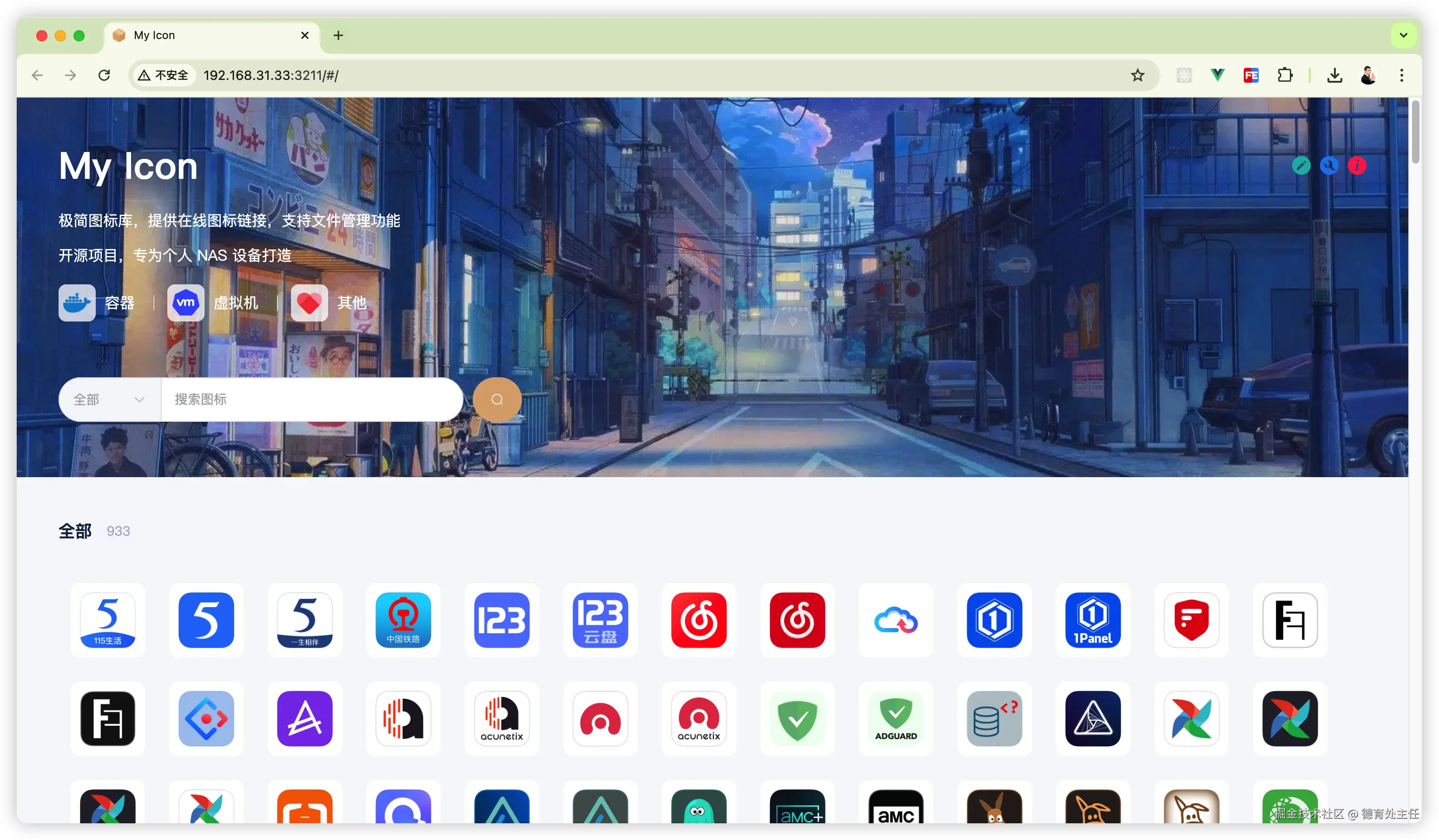Click the red info circle icon

coord(1357,165)
